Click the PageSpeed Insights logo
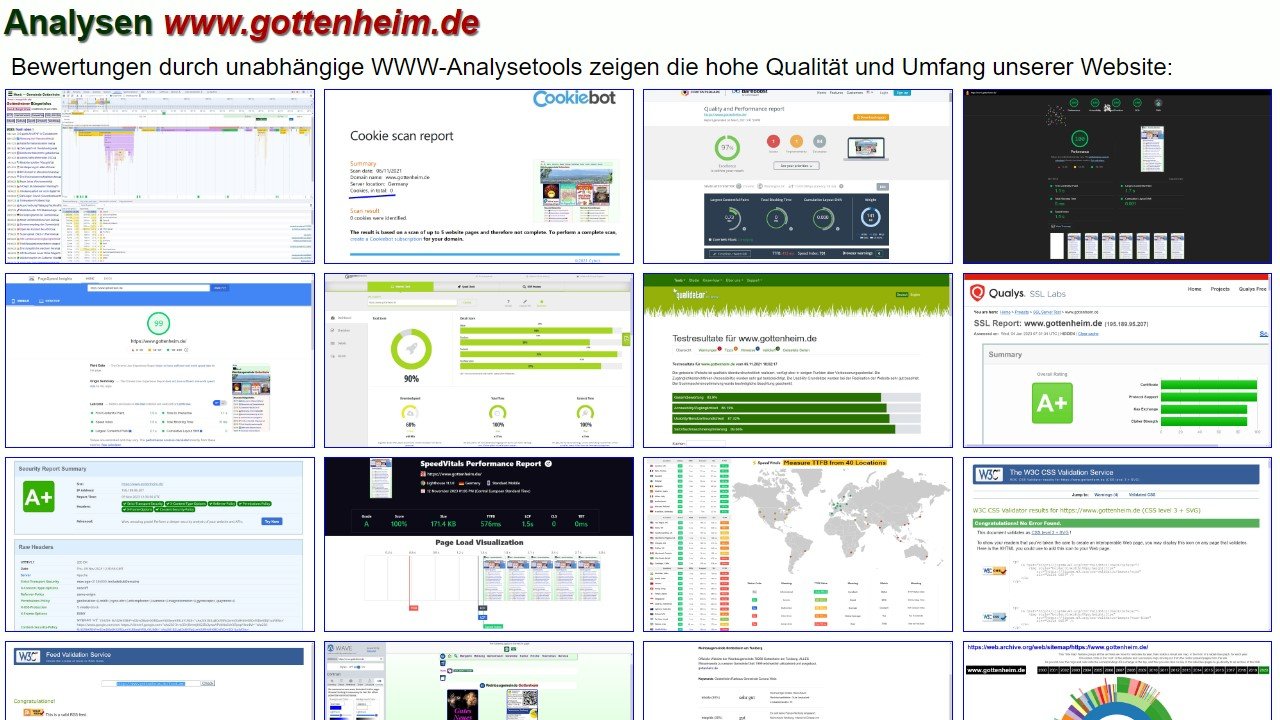Screen dimensions: 1280x720 click(x=50, y=278)
